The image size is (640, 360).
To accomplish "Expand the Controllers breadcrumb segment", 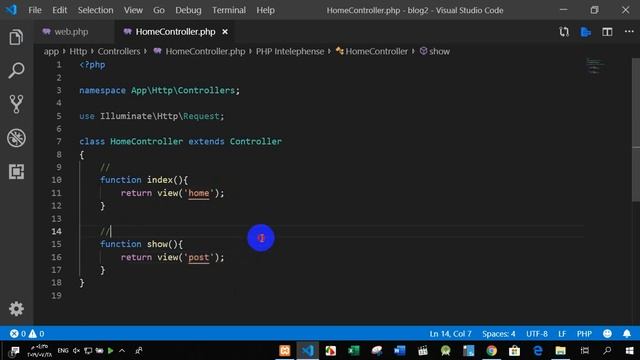I will pyautogui.click(x=118, y=51).
